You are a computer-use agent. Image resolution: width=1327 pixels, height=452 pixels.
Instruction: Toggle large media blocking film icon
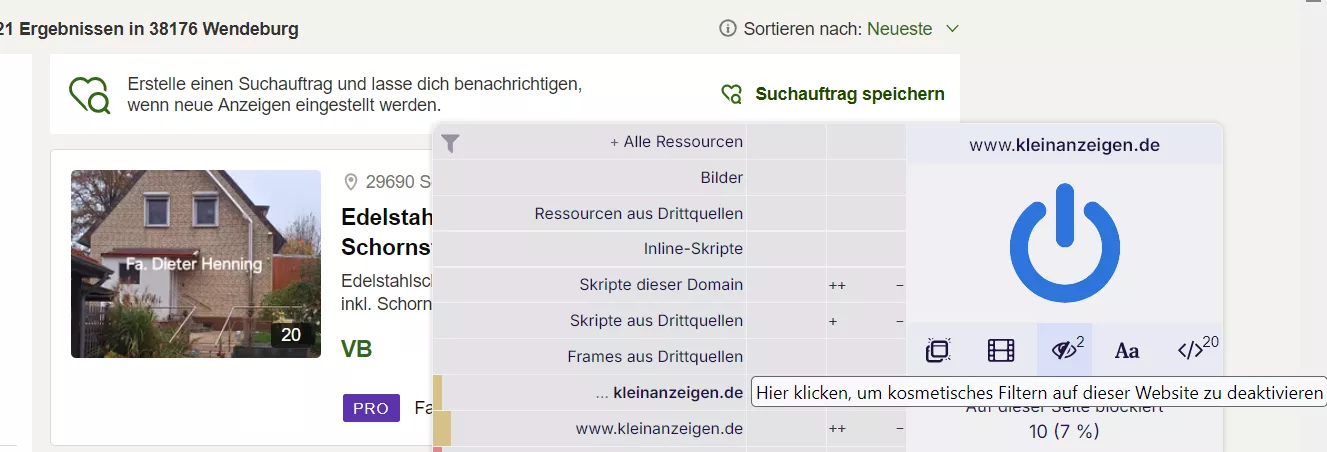1001,350
